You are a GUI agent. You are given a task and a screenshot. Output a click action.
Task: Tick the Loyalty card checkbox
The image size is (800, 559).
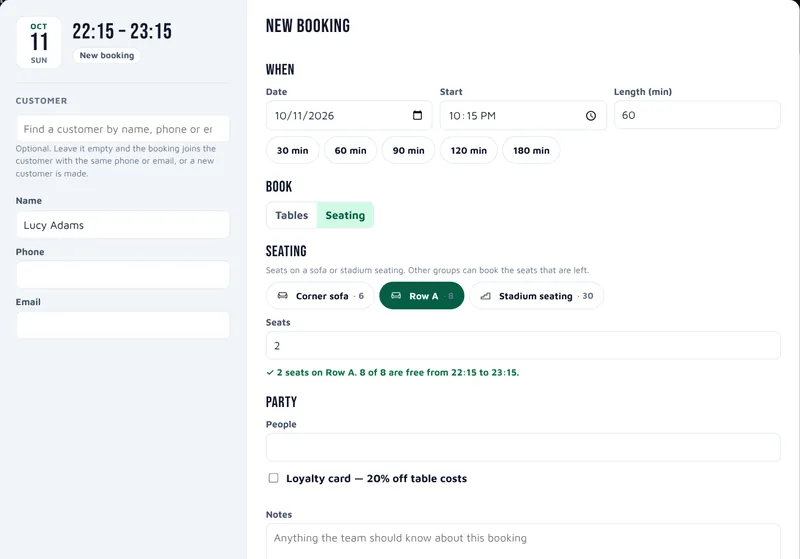coord(273,478)
